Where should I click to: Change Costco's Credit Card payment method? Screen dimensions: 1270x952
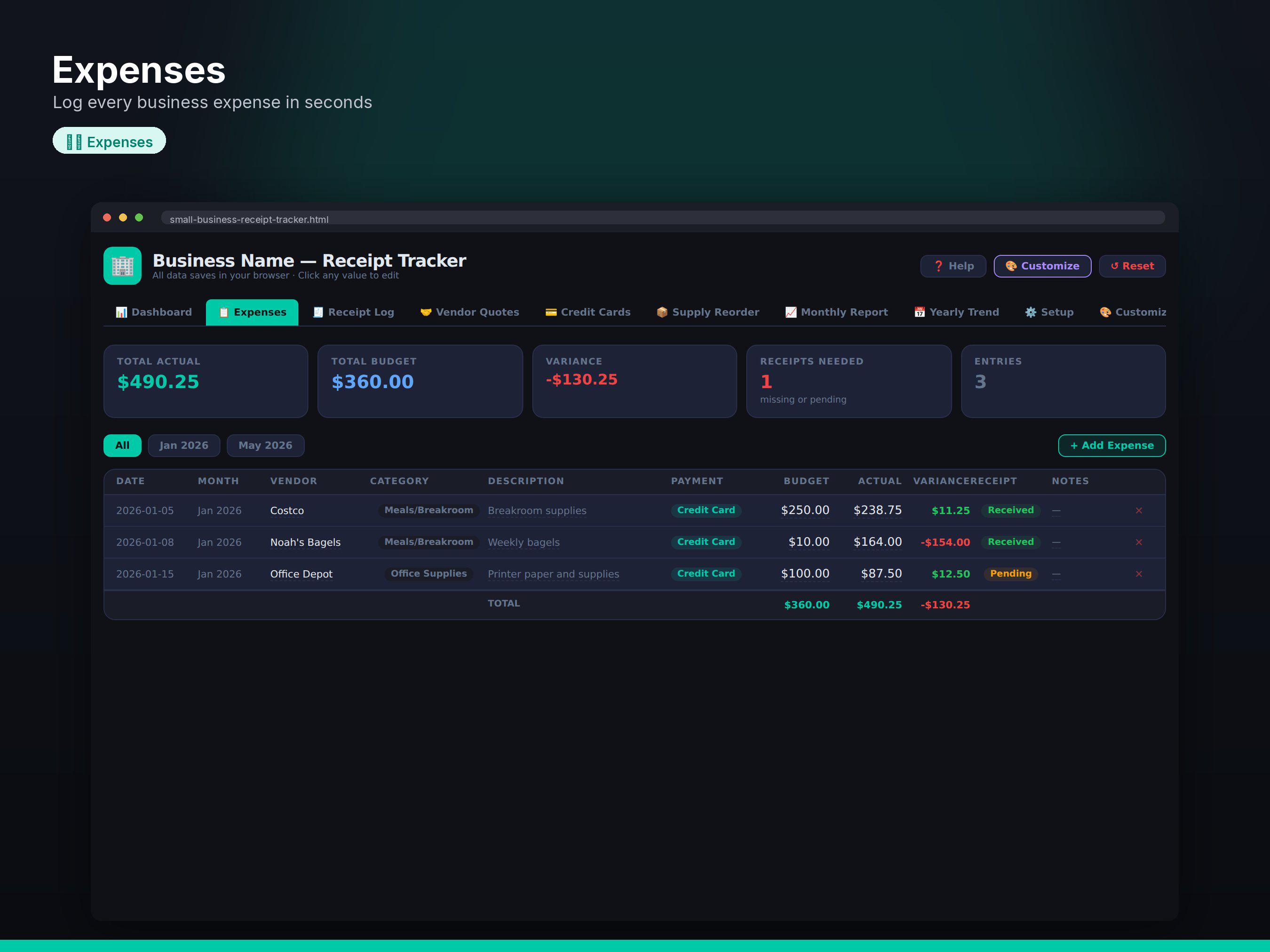point(706,510)
